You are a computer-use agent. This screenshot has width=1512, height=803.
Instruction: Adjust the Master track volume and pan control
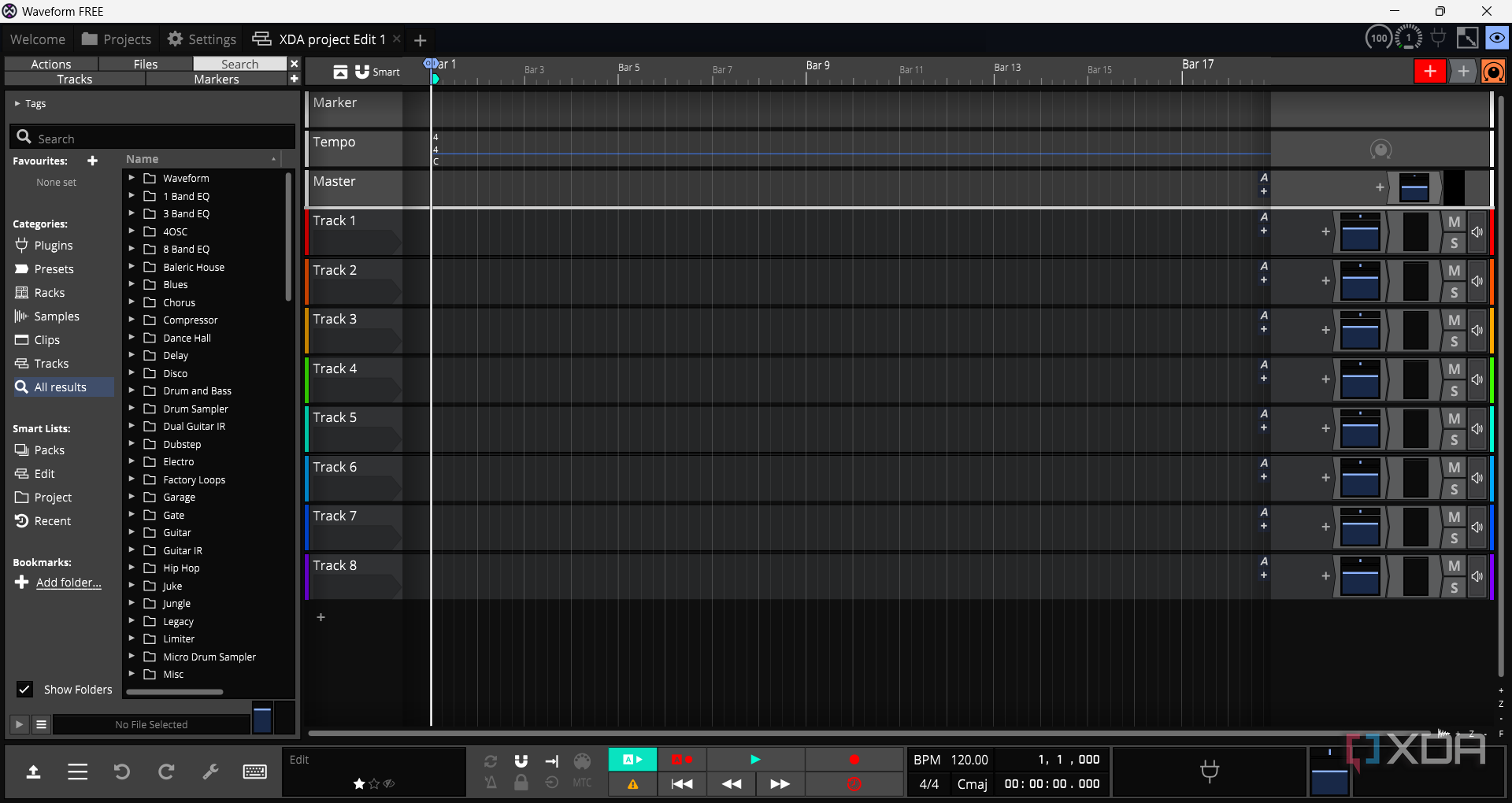tap(1414, 188)
